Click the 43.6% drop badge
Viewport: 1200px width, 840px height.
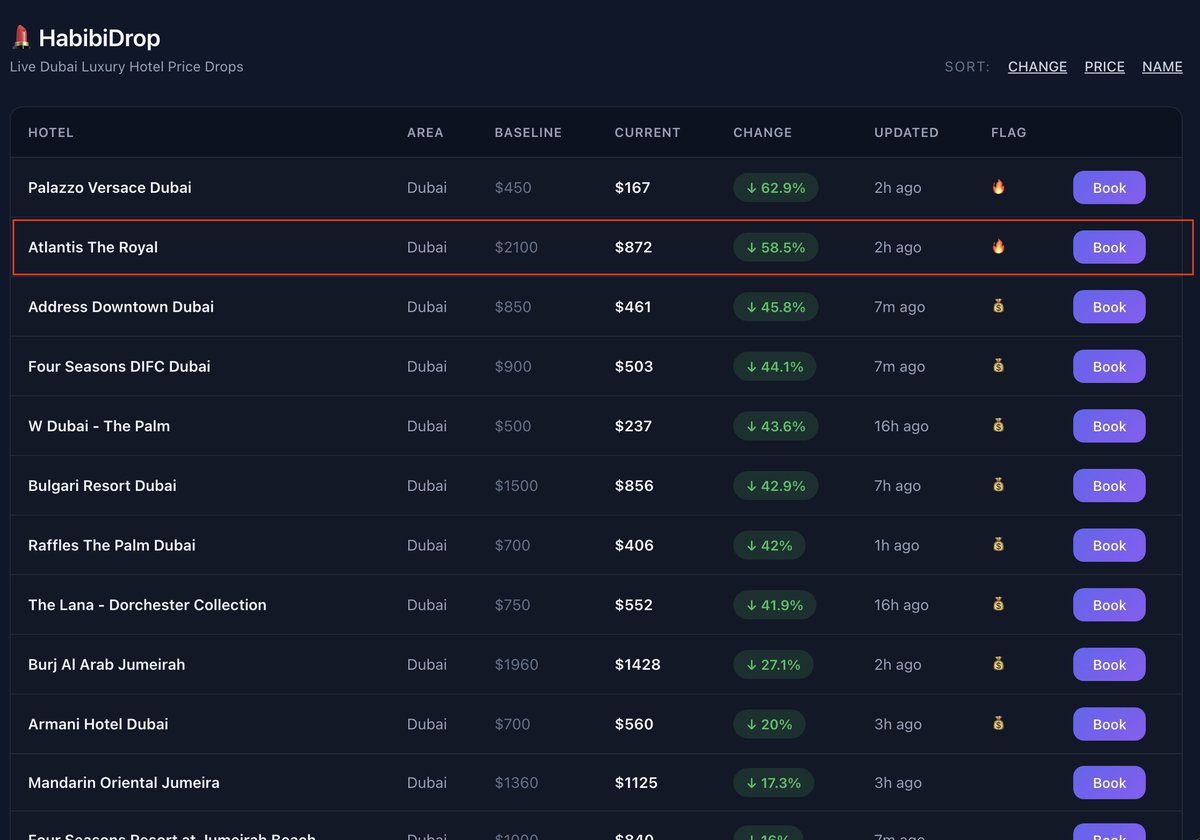click(x=775, y=426)
